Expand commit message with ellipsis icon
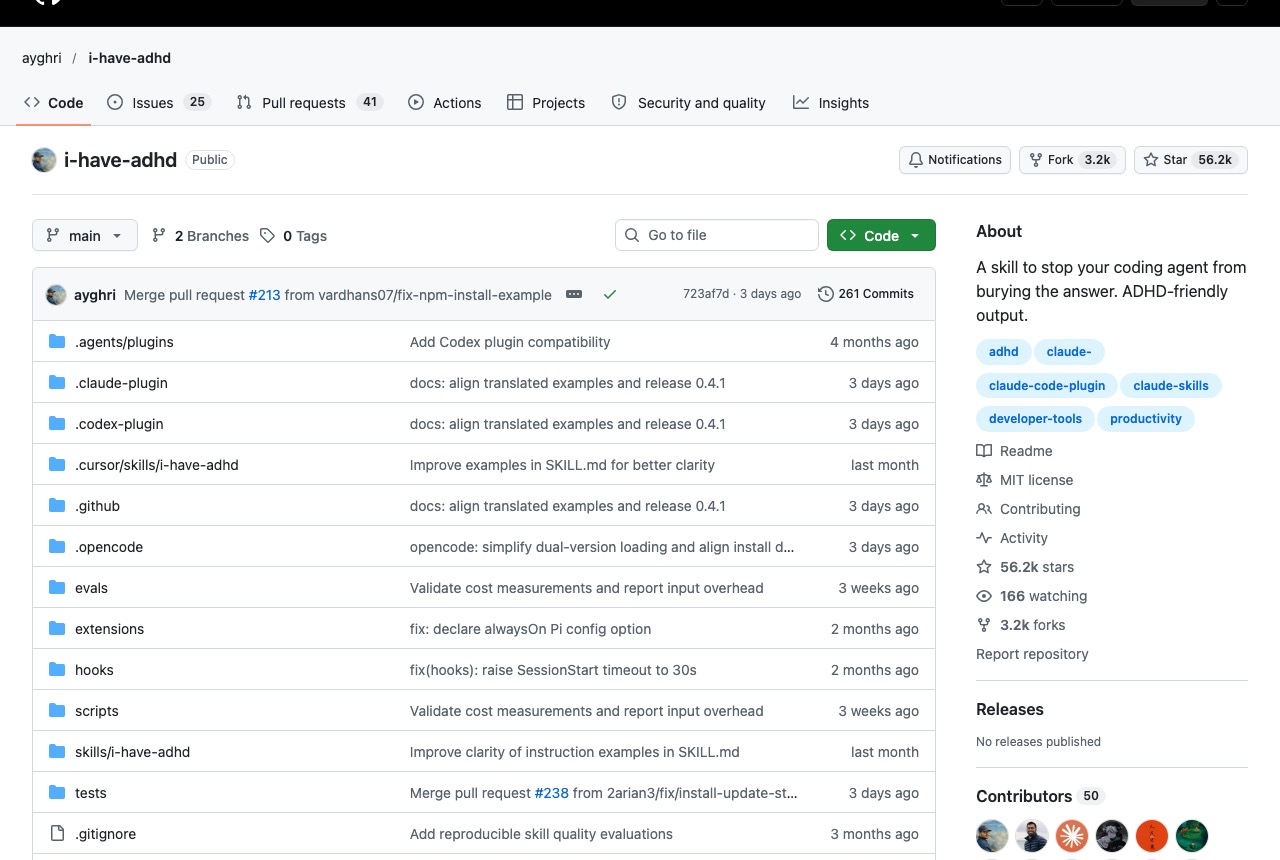 click(x=574, y=294)
